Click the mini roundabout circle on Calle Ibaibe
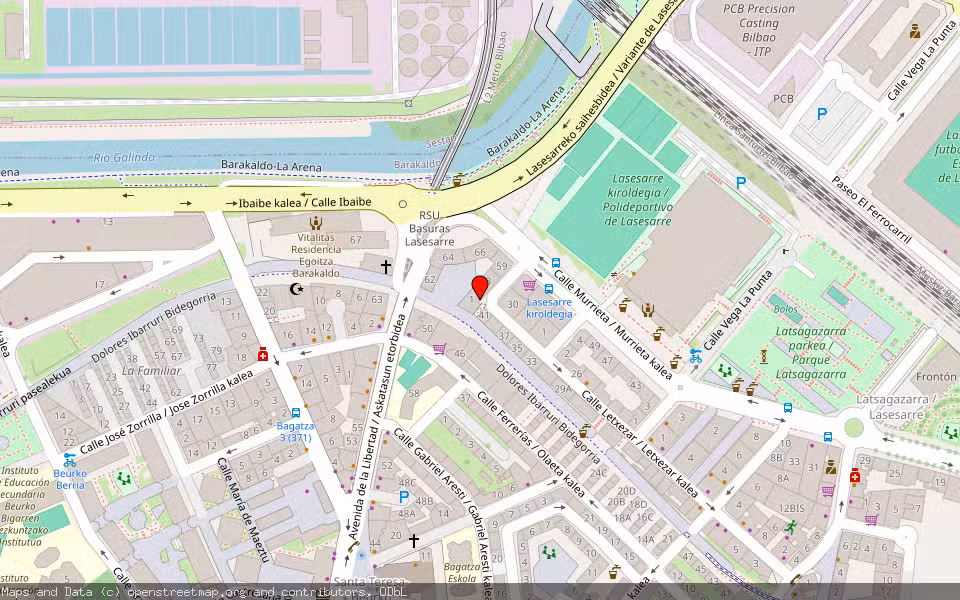 click(x=402, y=204)
